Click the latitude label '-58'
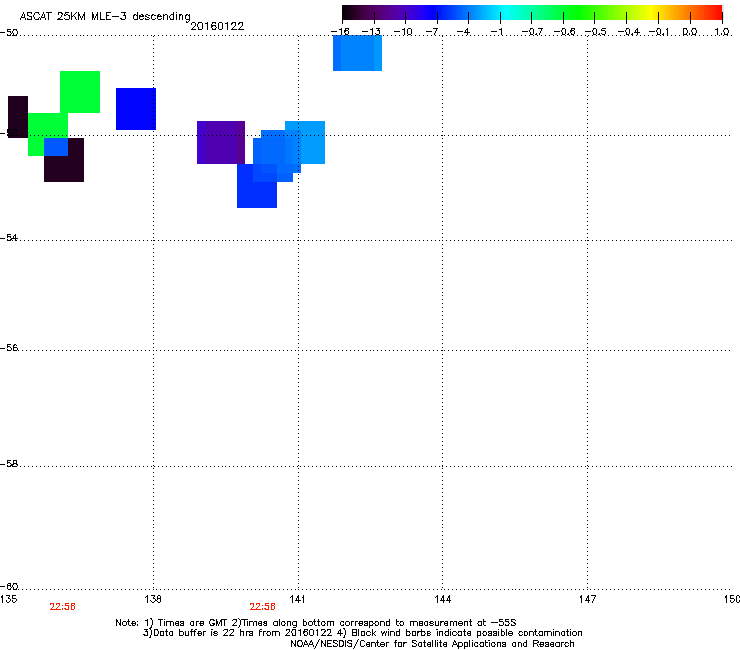740x650 pixels. [x=9, y=464]
